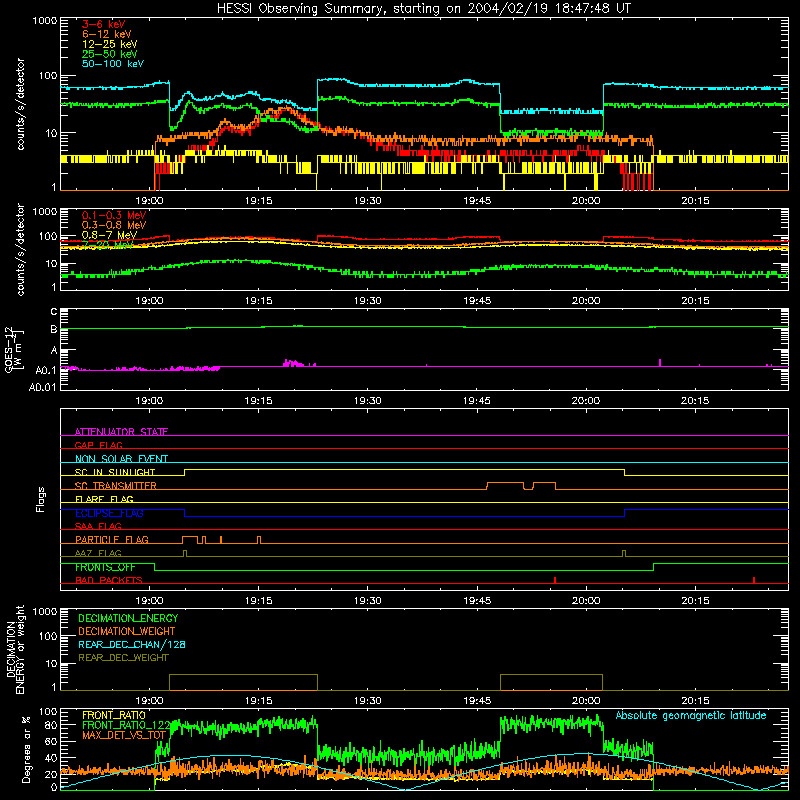Click the C class tick on GOES axis
This screenshot has width=800, height=800.
click(54, 312)
